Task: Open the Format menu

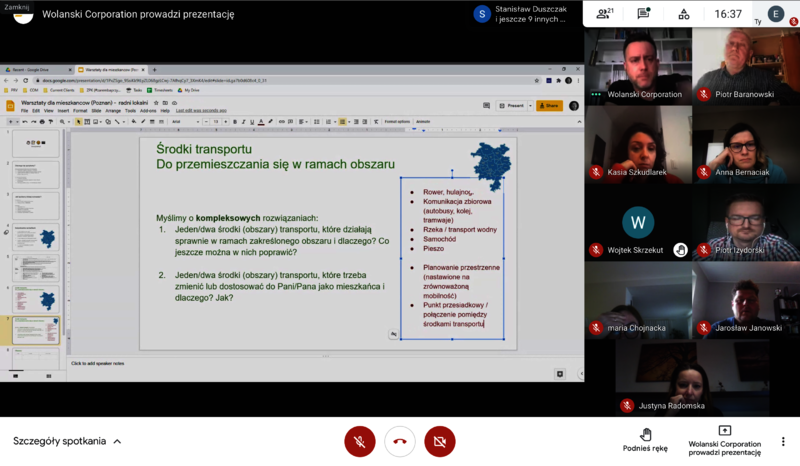Action: [x=80, y=110]
